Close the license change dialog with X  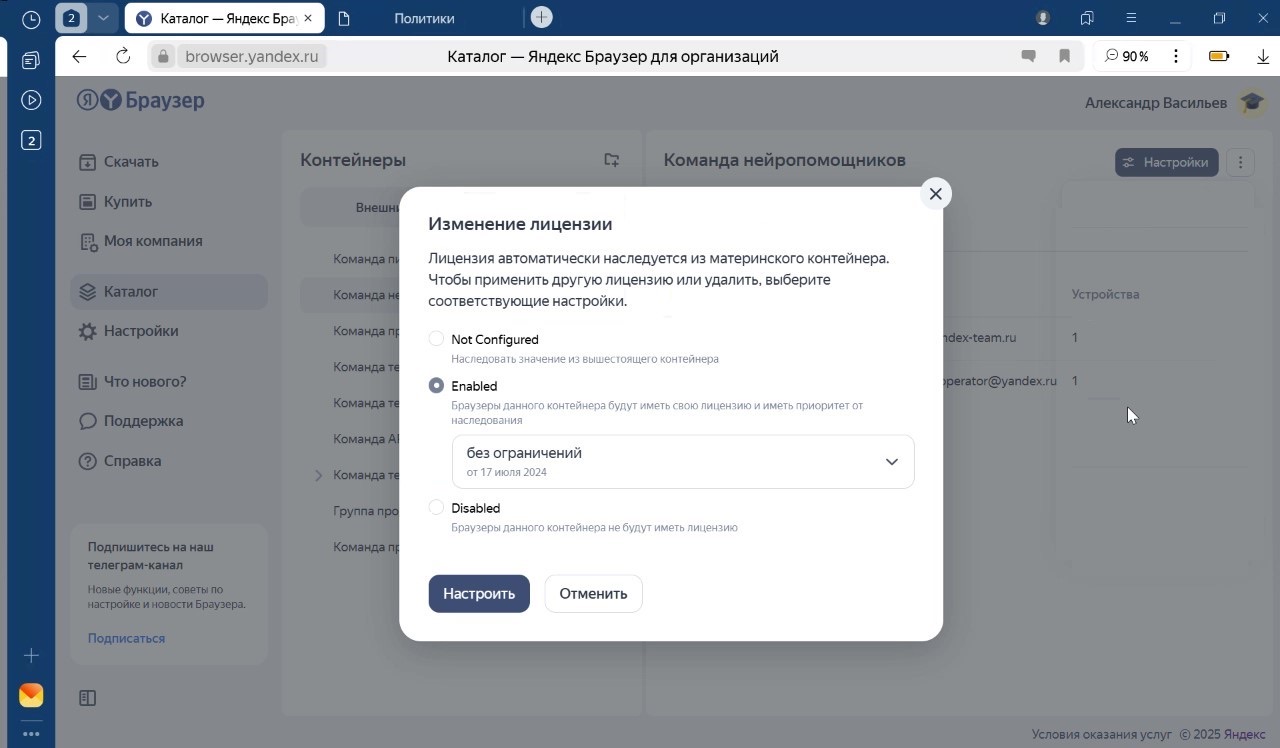click(935, 194)
